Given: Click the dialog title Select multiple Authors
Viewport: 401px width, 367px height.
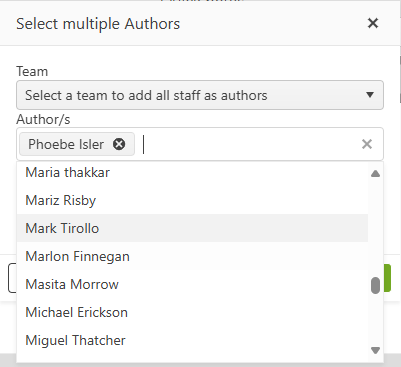Looking at the screenshot, I should 98,24.
